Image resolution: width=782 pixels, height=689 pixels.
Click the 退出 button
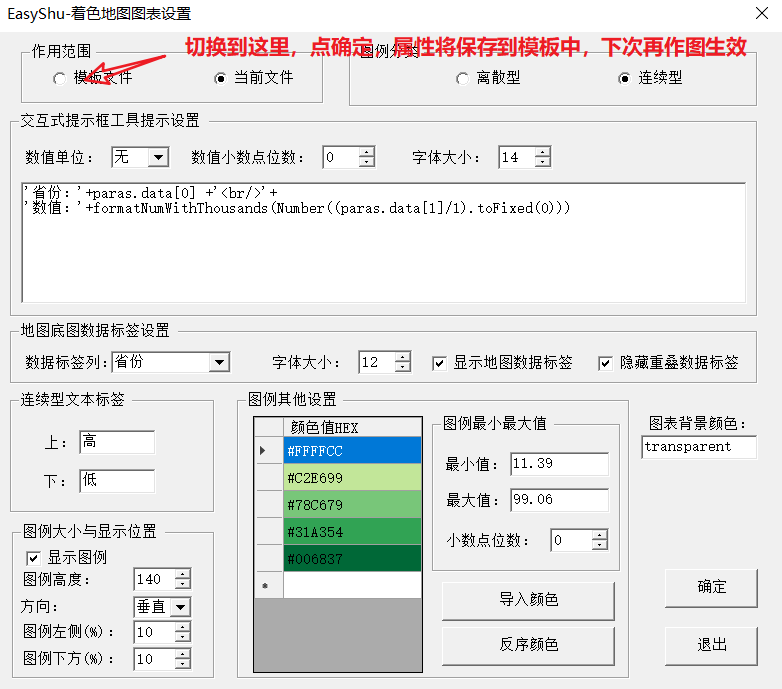pos(711,645)
